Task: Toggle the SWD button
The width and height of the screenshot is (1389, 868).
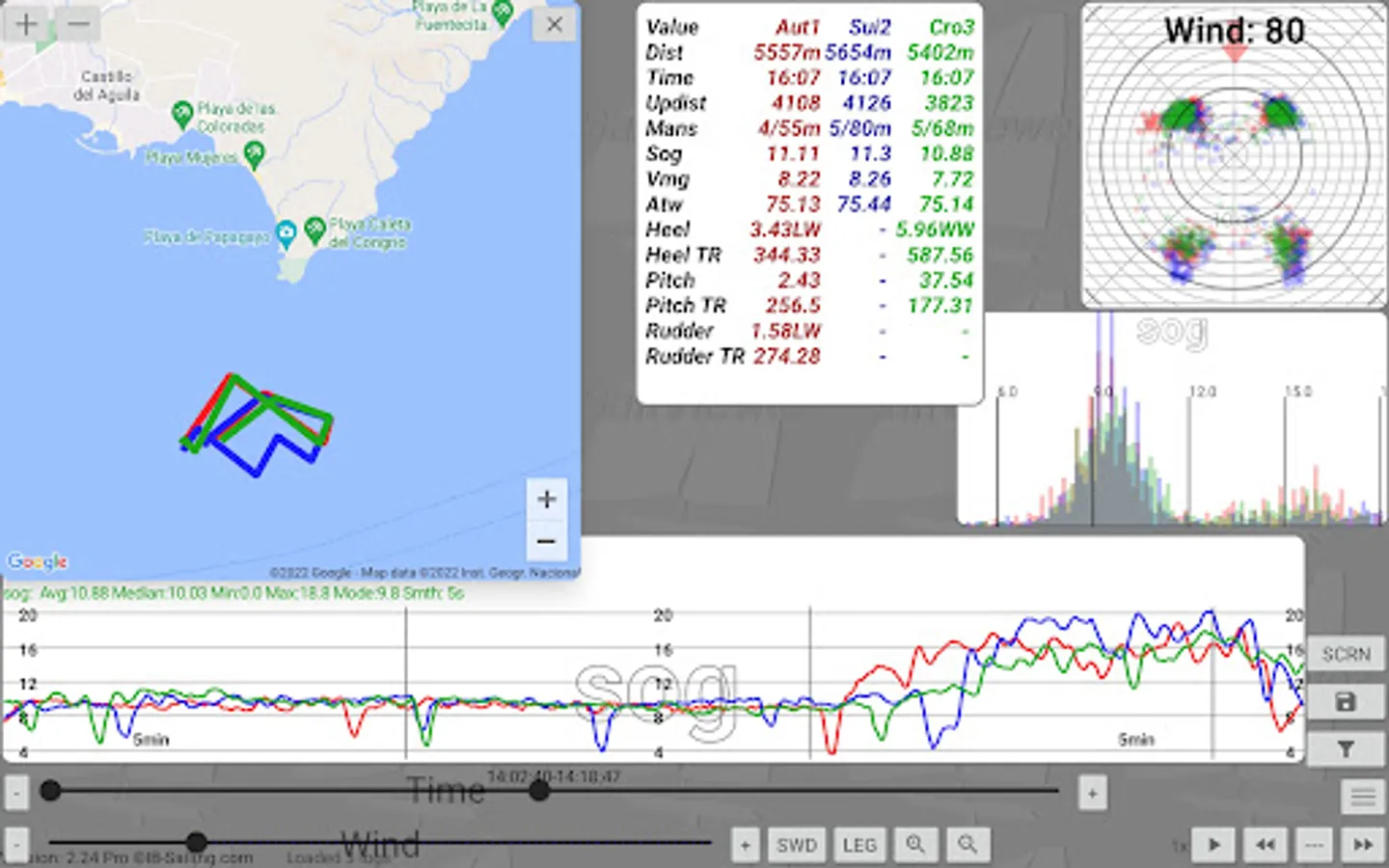Action: tap(797, 845)
